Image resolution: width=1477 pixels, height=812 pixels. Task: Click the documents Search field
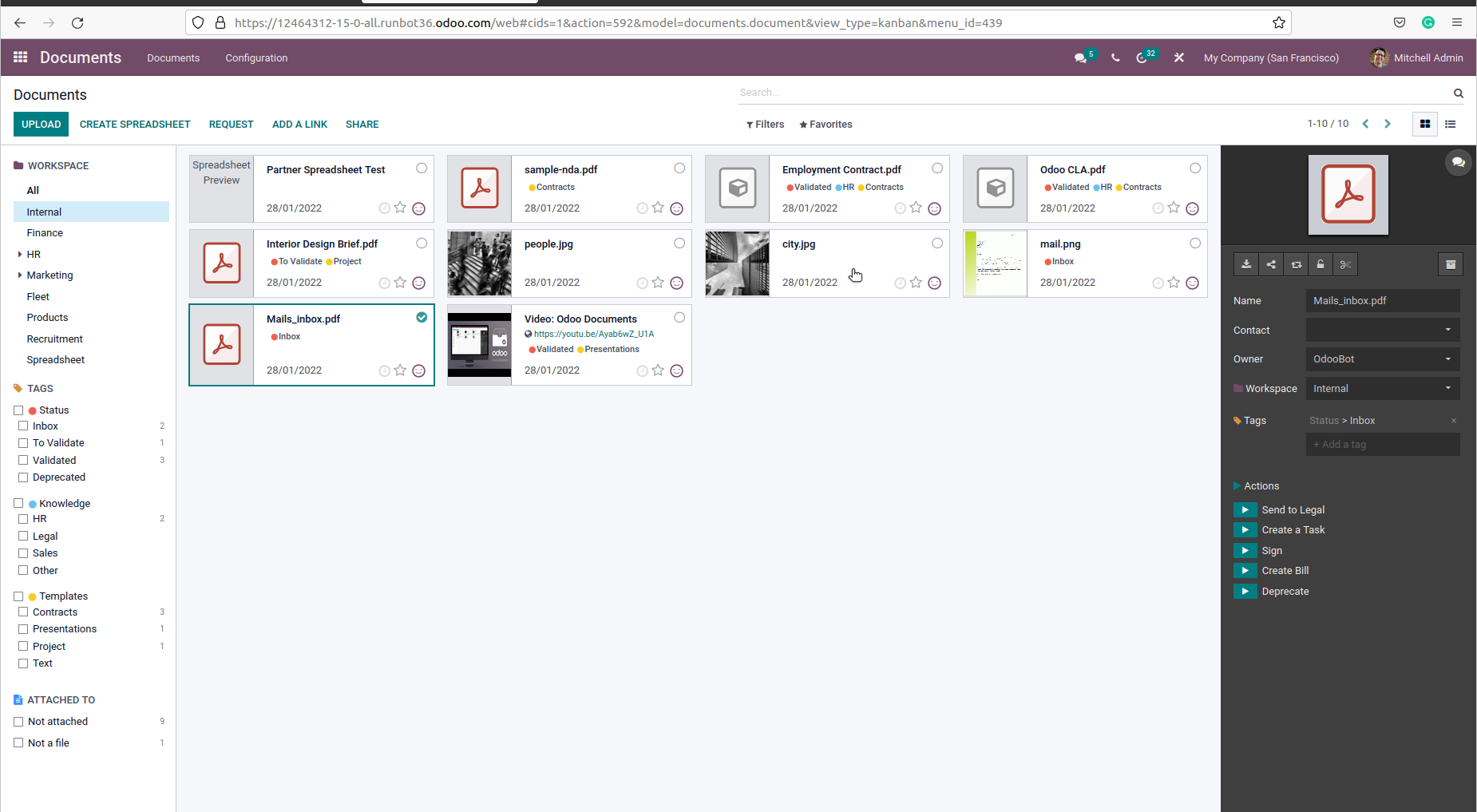[x=1091, y=93]
